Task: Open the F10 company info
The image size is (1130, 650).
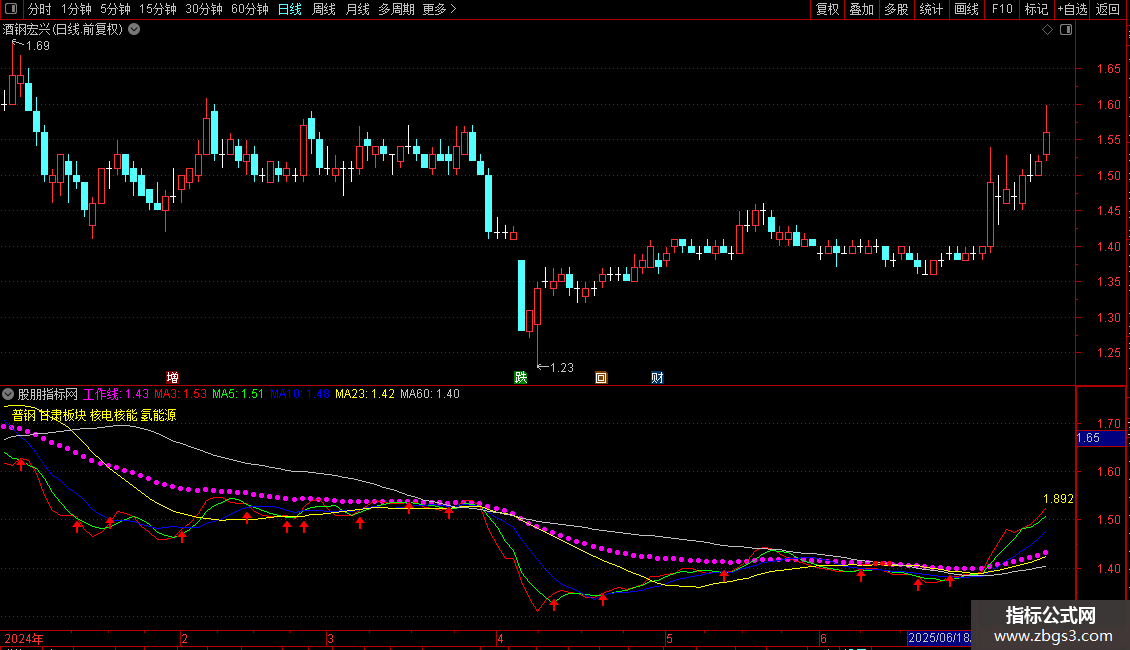Action: click(1002, 9)
